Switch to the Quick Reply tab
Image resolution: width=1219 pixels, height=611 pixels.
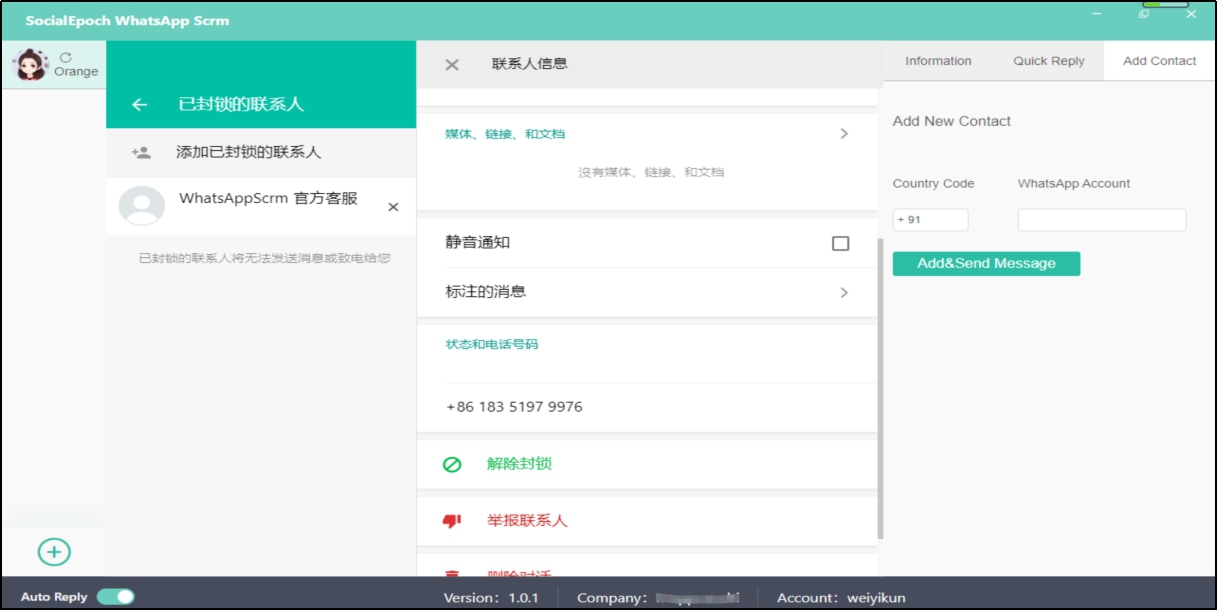click(1049, 61)
